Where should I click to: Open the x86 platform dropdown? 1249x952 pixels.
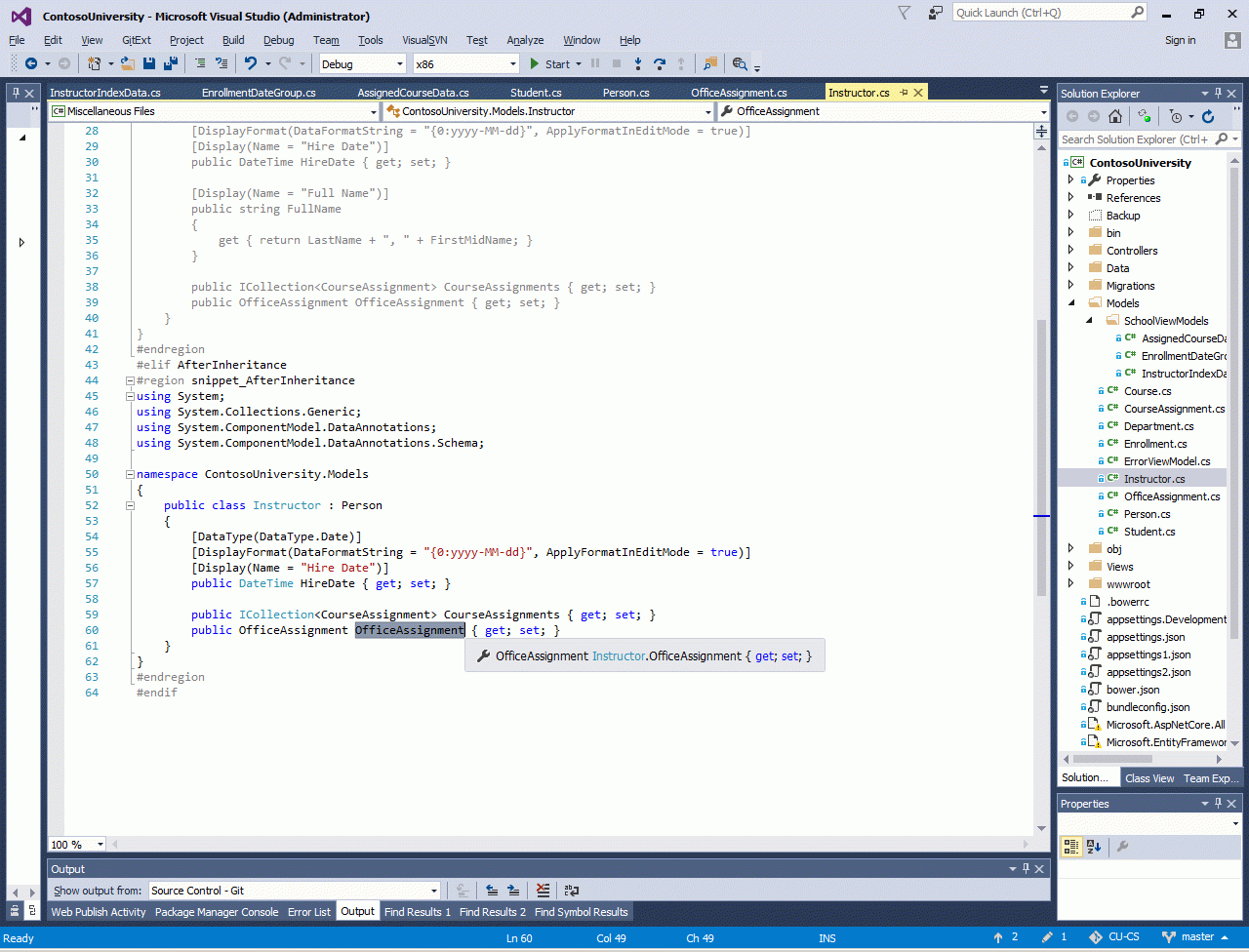click(513, 64)
